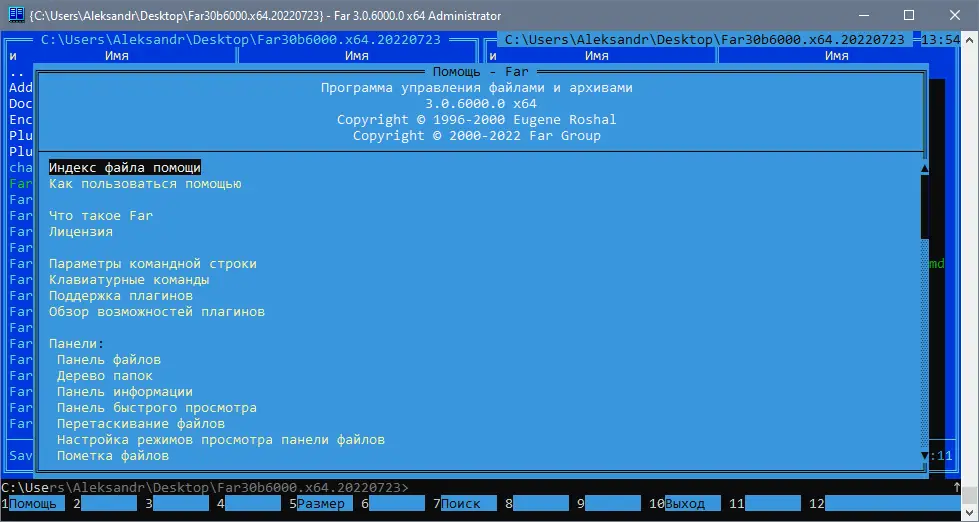The height and width of the screenshot is (522, 979).
Task: Maximize the Far window
Action: (x=909, y=15)
